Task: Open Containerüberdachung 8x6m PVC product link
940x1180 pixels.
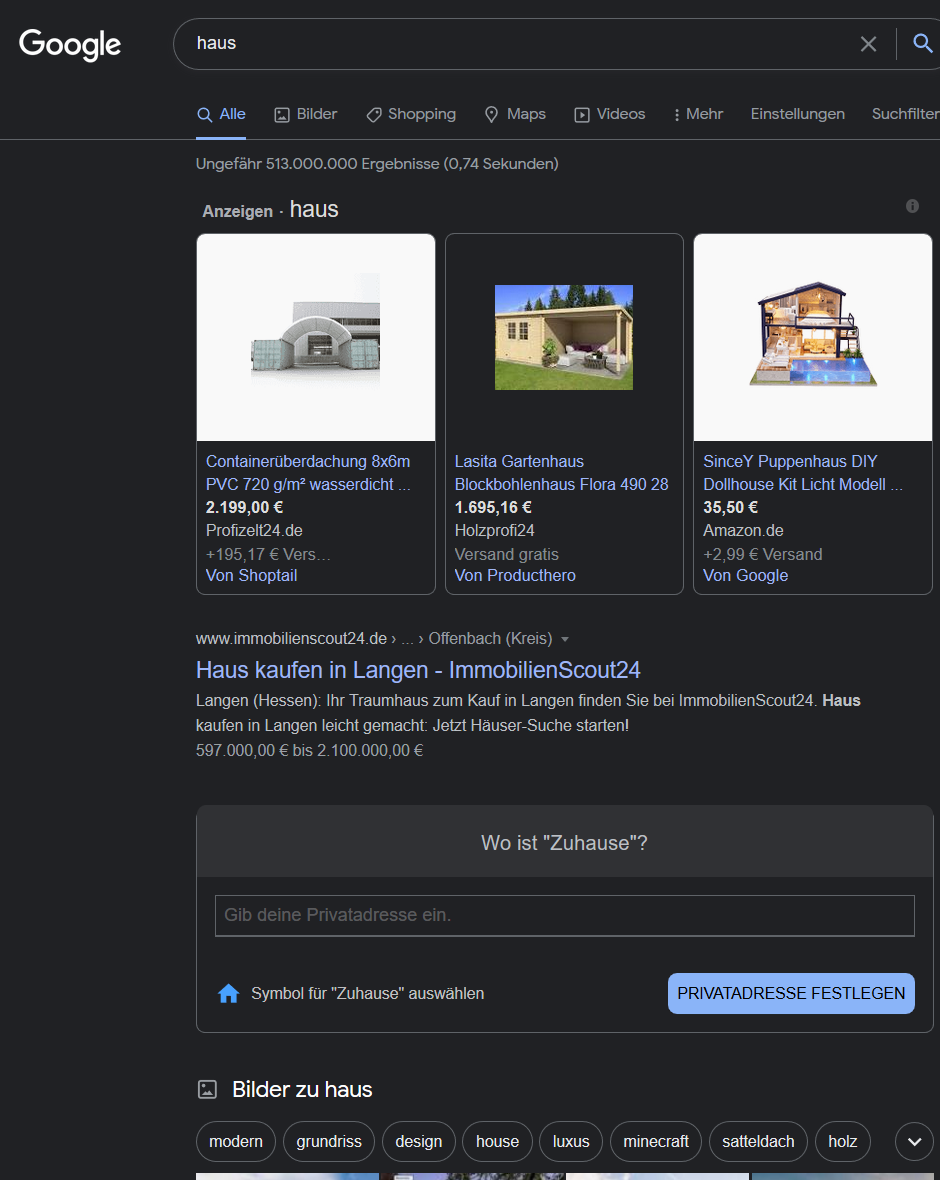Action: point(309,473)
